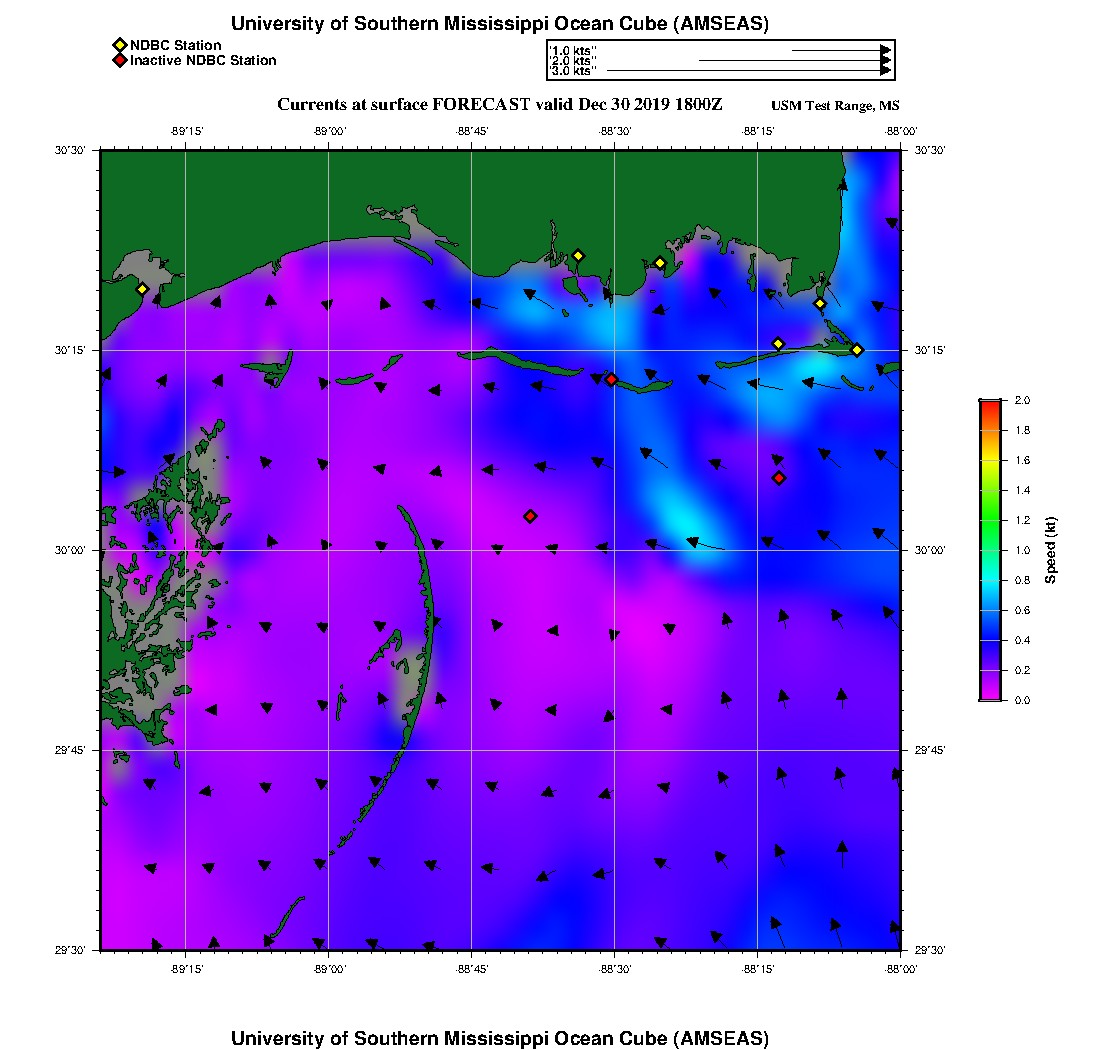This screenshot has height=1050, width=1100.
Task: Click the top axis label -89°15'
Action: click(x=187, y=131)
